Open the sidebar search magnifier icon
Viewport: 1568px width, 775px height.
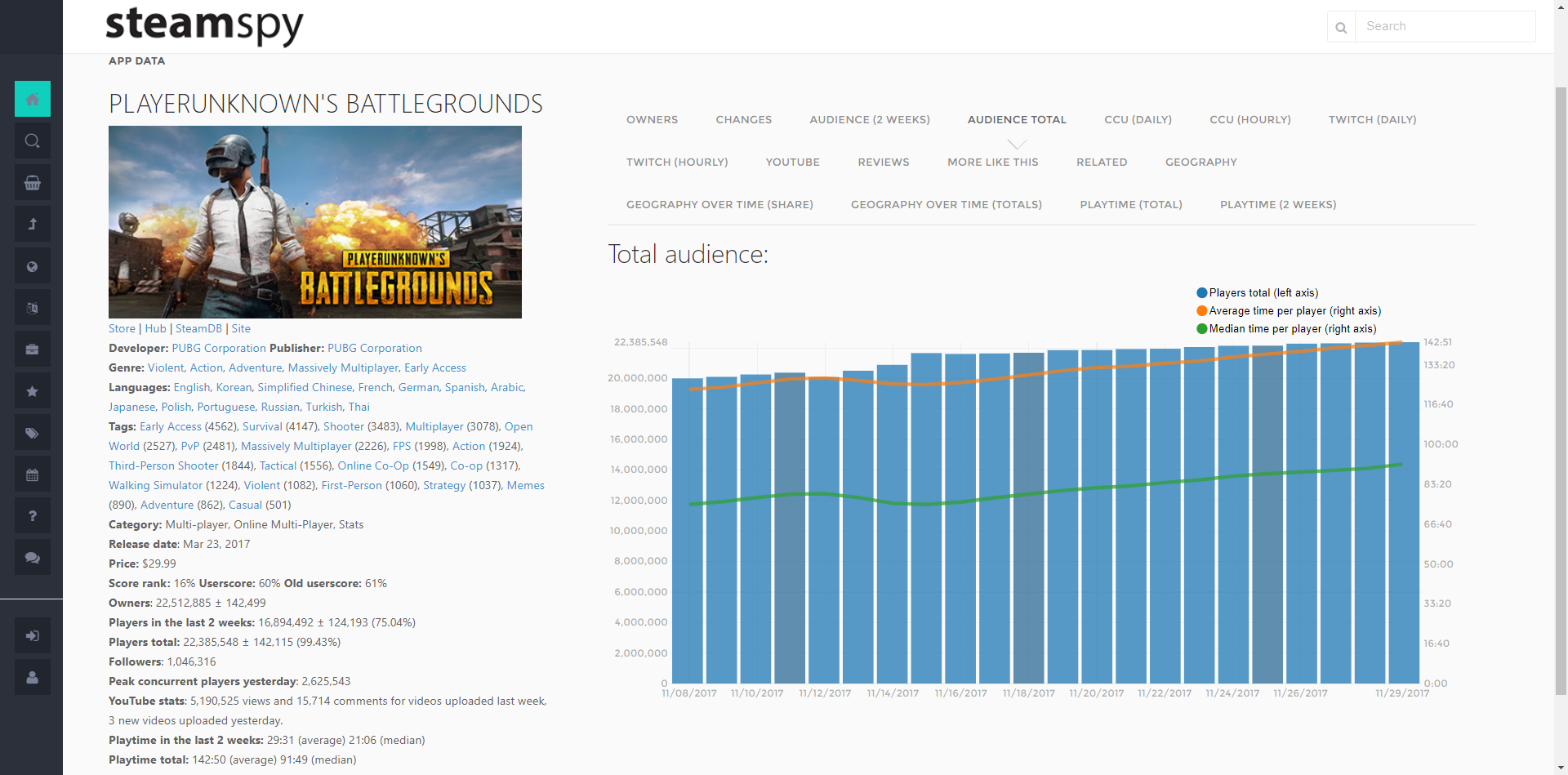[x=33, y=140]
